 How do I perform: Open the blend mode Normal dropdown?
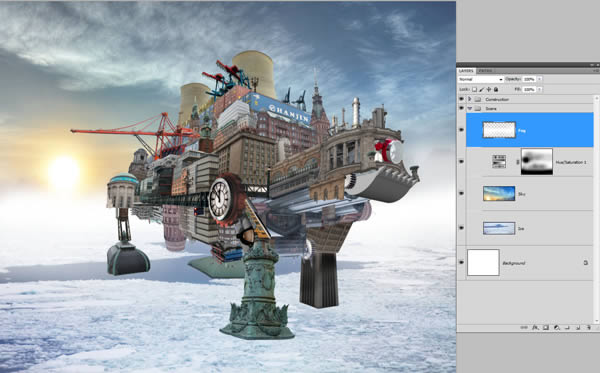(481, 79)
